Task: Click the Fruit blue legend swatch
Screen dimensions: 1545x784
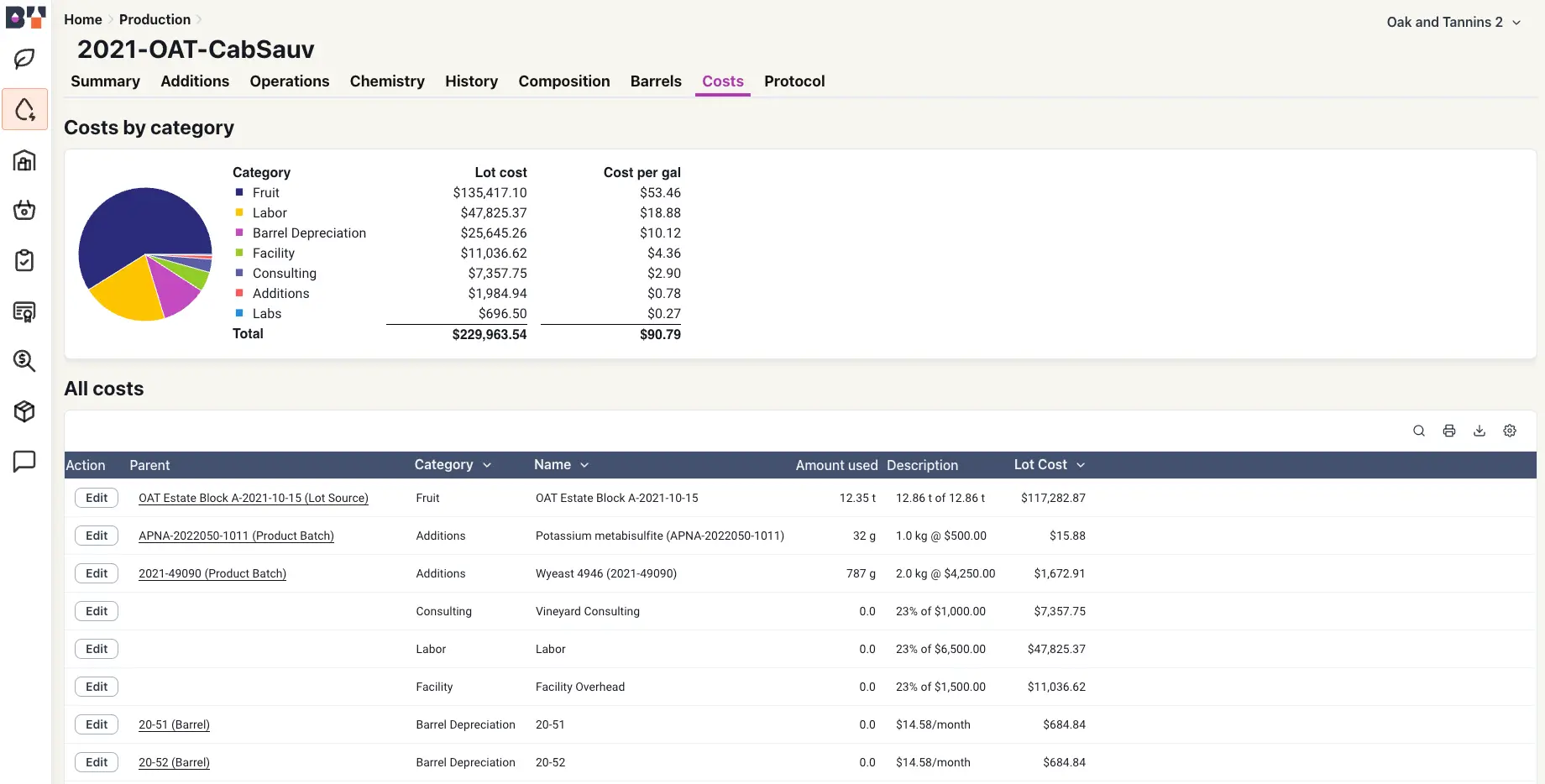Action: (x=239, y=192)
